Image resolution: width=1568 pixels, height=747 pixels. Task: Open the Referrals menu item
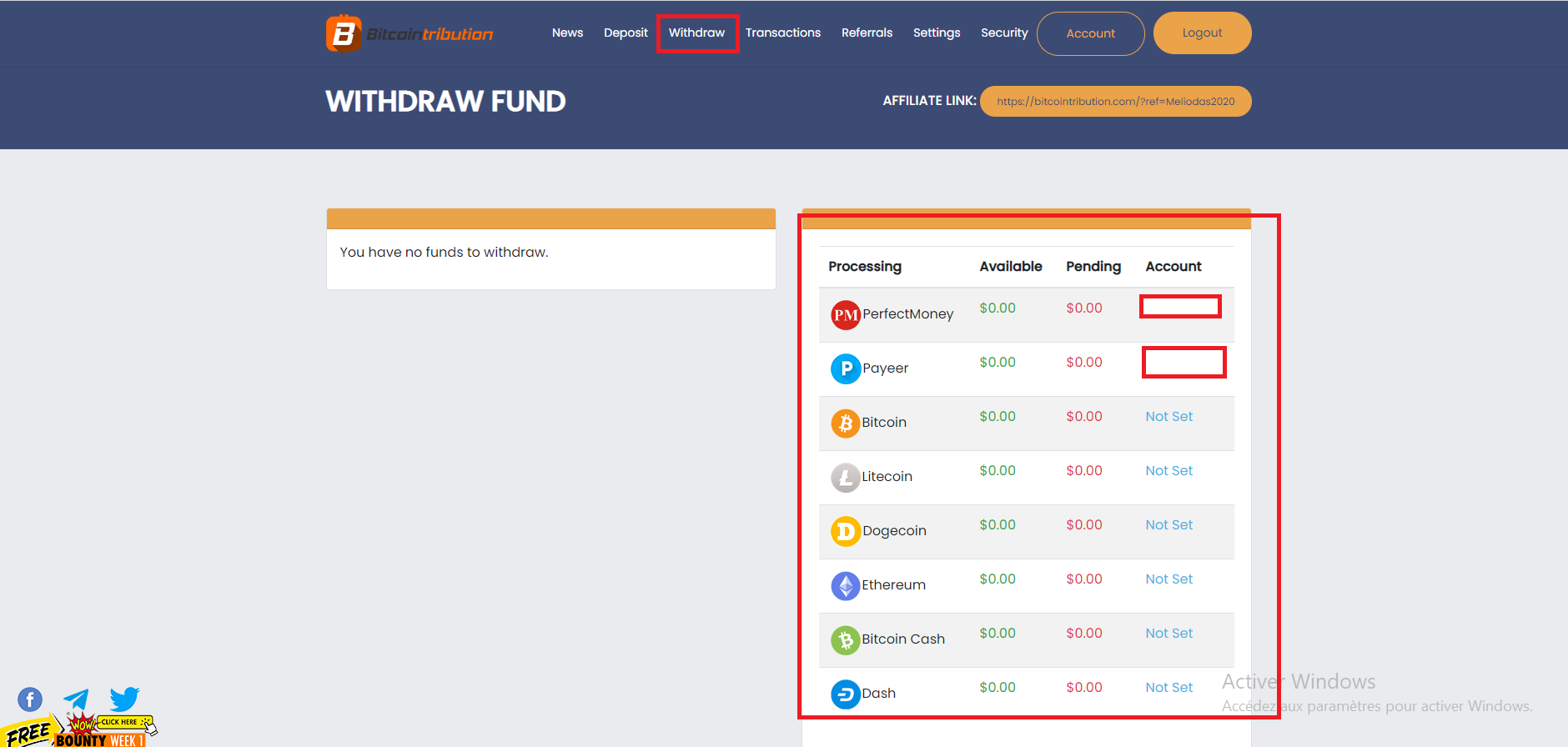(x=867, y=33)
